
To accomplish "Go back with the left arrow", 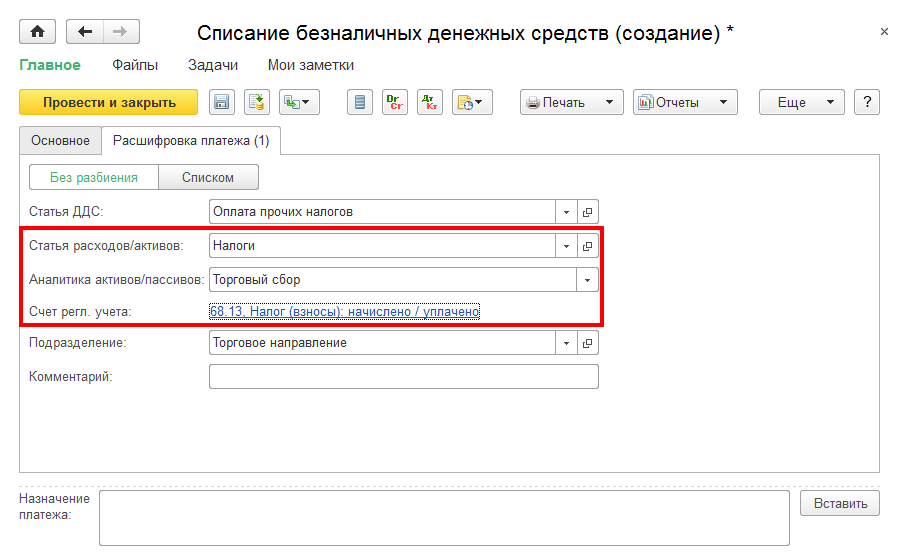I will tap(85, 32).
